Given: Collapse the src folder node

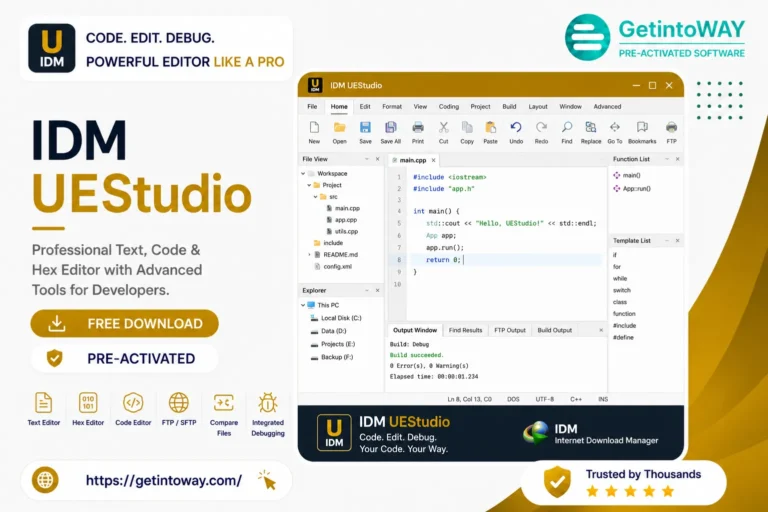Looking at the screenshot, I should pos(315,196).
